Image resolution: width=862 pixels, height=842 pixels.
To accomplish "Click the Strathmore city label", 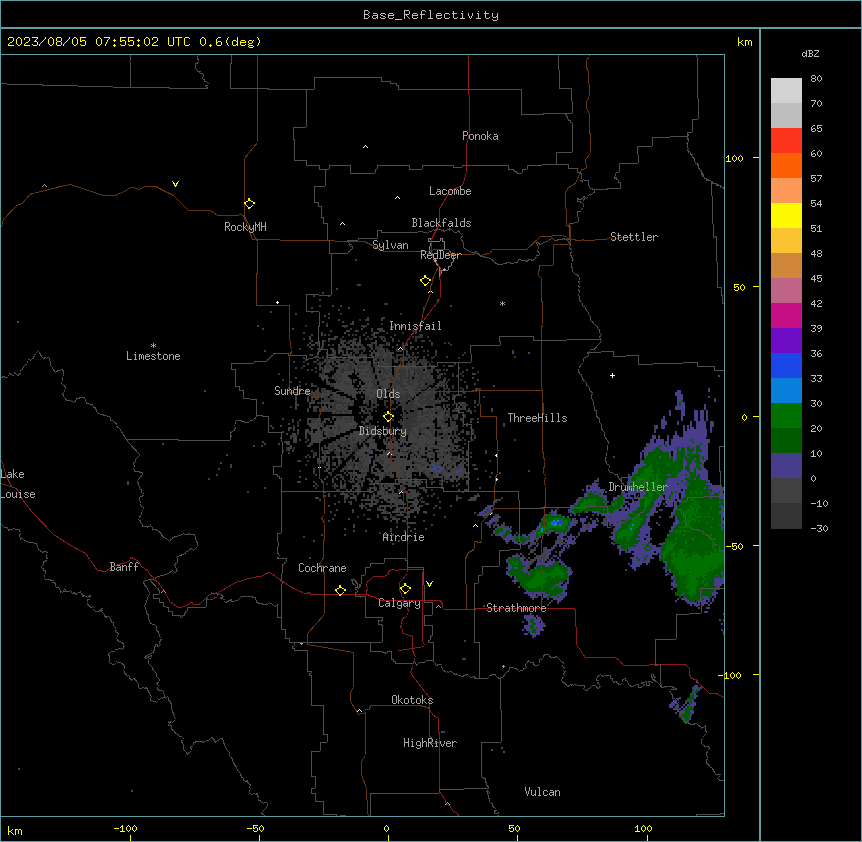I will (x=516, y=608).
